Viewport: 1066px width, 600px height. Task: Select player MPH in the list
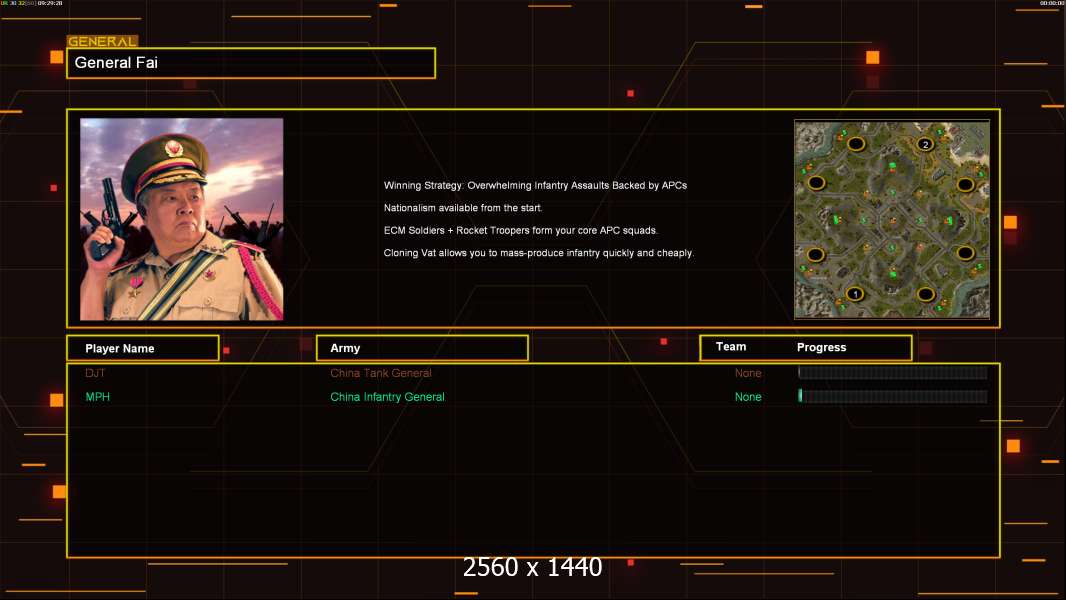pos(97,397)
